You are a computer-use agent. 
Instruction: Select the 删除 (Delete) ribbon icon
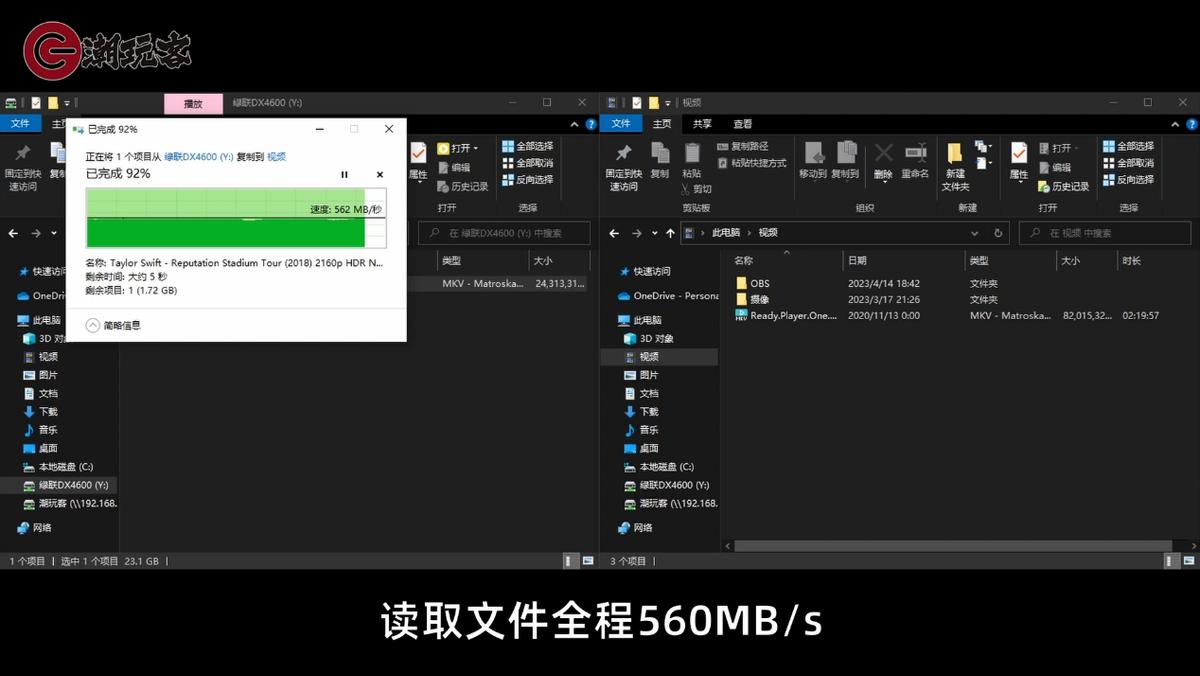883,160
